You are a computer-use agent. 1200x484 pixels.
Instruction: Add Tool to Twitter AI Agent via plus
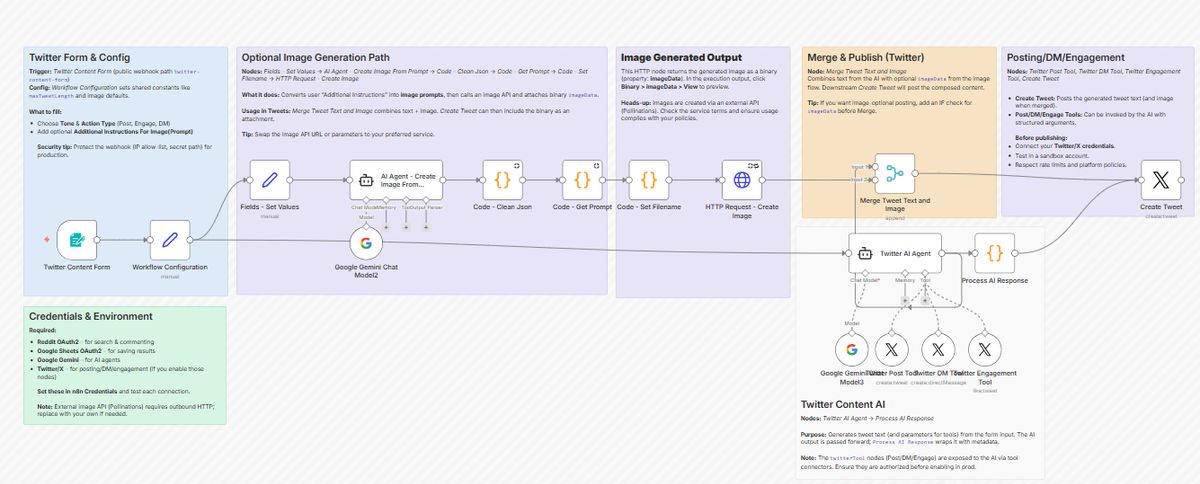(x=926, y=299)
